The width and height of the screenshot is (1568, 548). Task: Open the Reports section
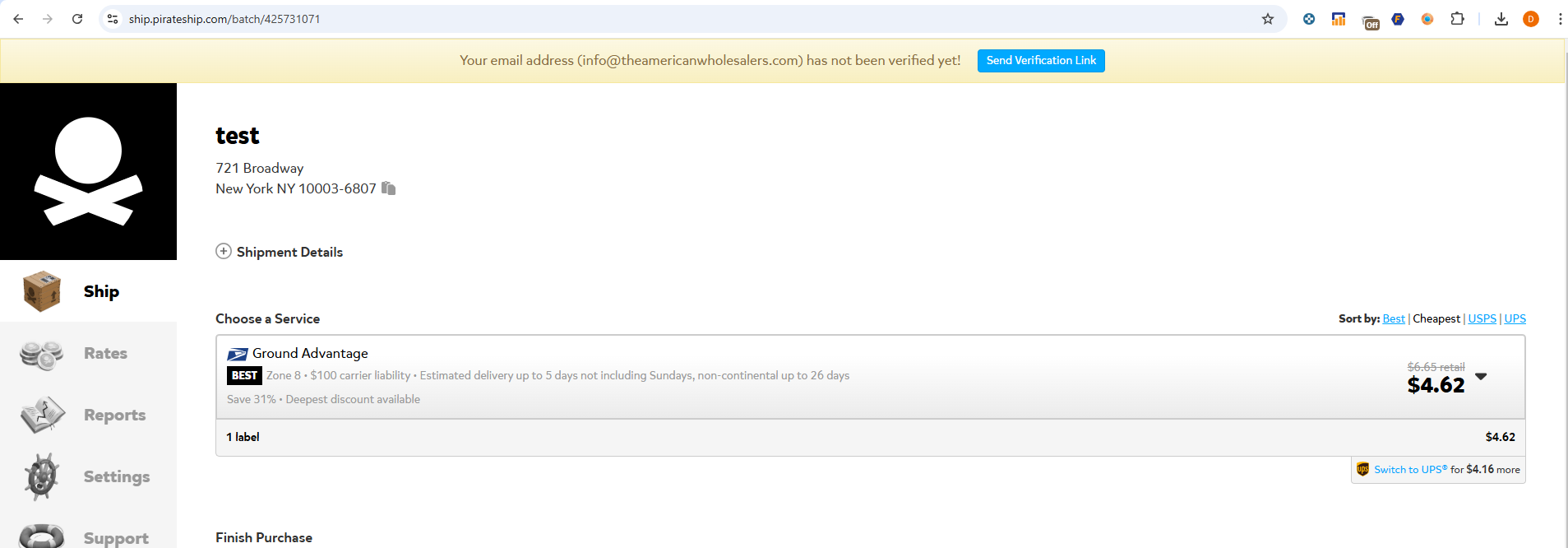pyautogui.click(x=114, y=415)
